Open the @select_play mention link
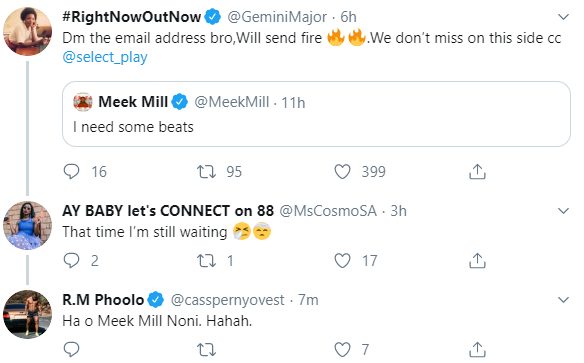The height and width of the screenshot is (363, 584). tap(105, 57)
